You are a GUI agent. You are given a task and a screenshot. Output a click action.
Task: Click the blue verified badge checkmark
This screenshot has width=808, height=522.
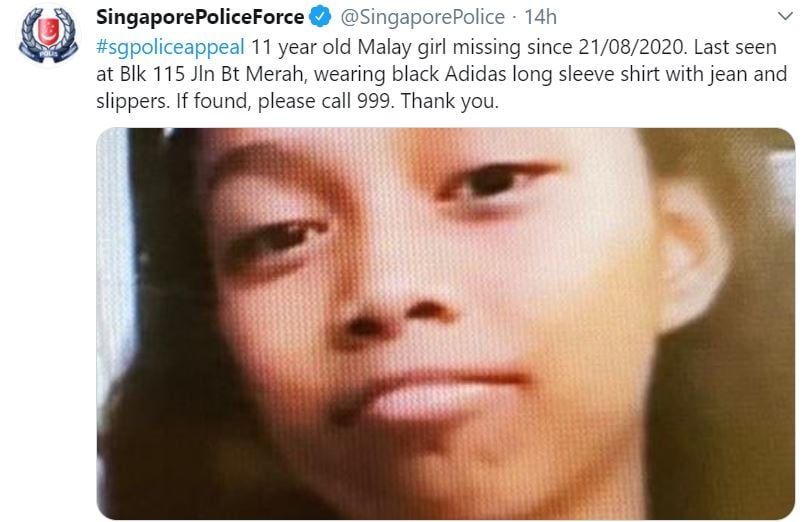pyautogui.click(x=320, y=17)
